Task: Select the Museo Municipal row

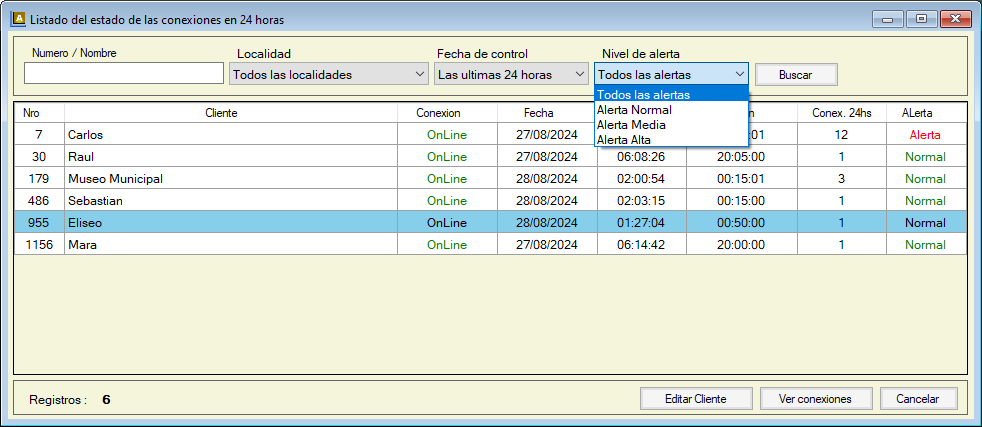Action: 230,179
